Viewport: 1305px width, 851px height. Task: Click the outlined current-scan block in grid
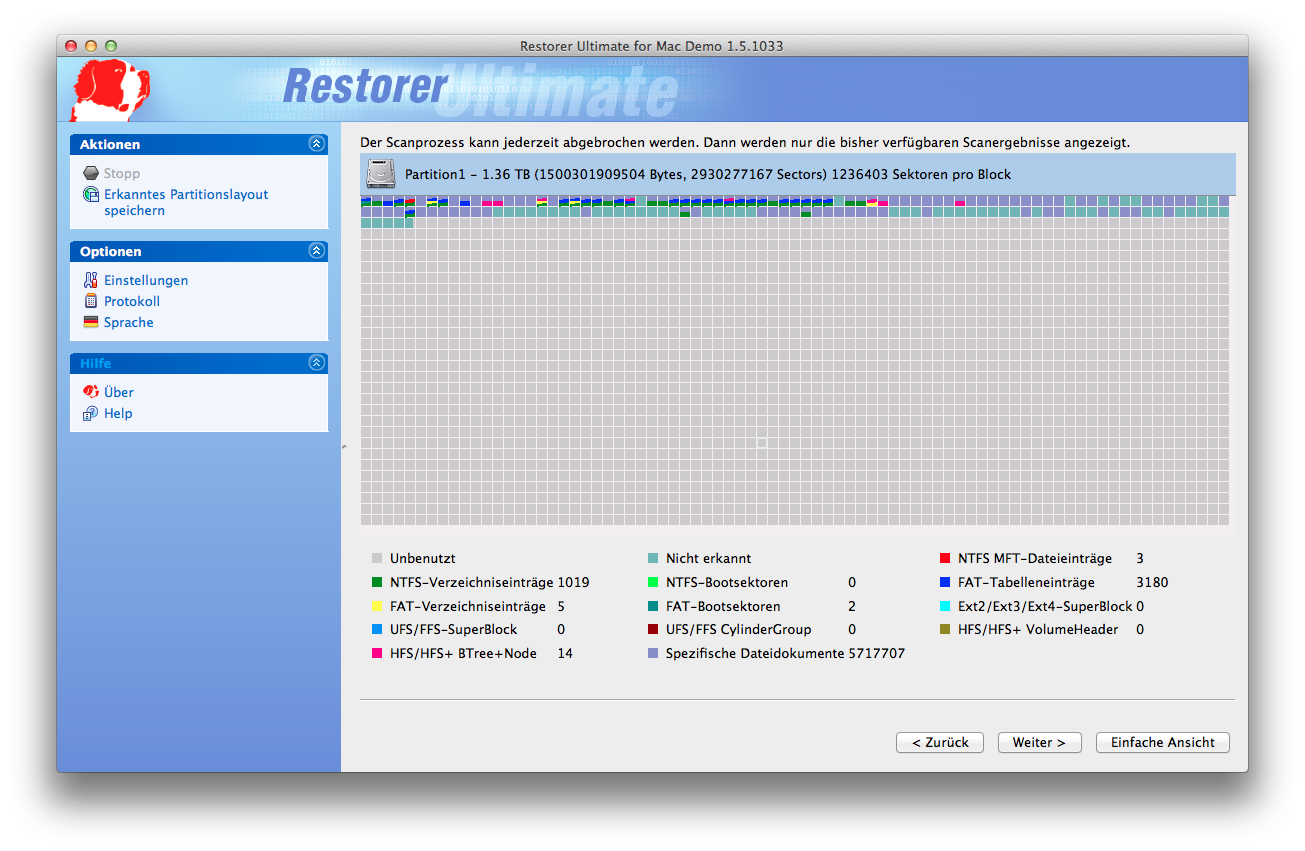point(762,442)
